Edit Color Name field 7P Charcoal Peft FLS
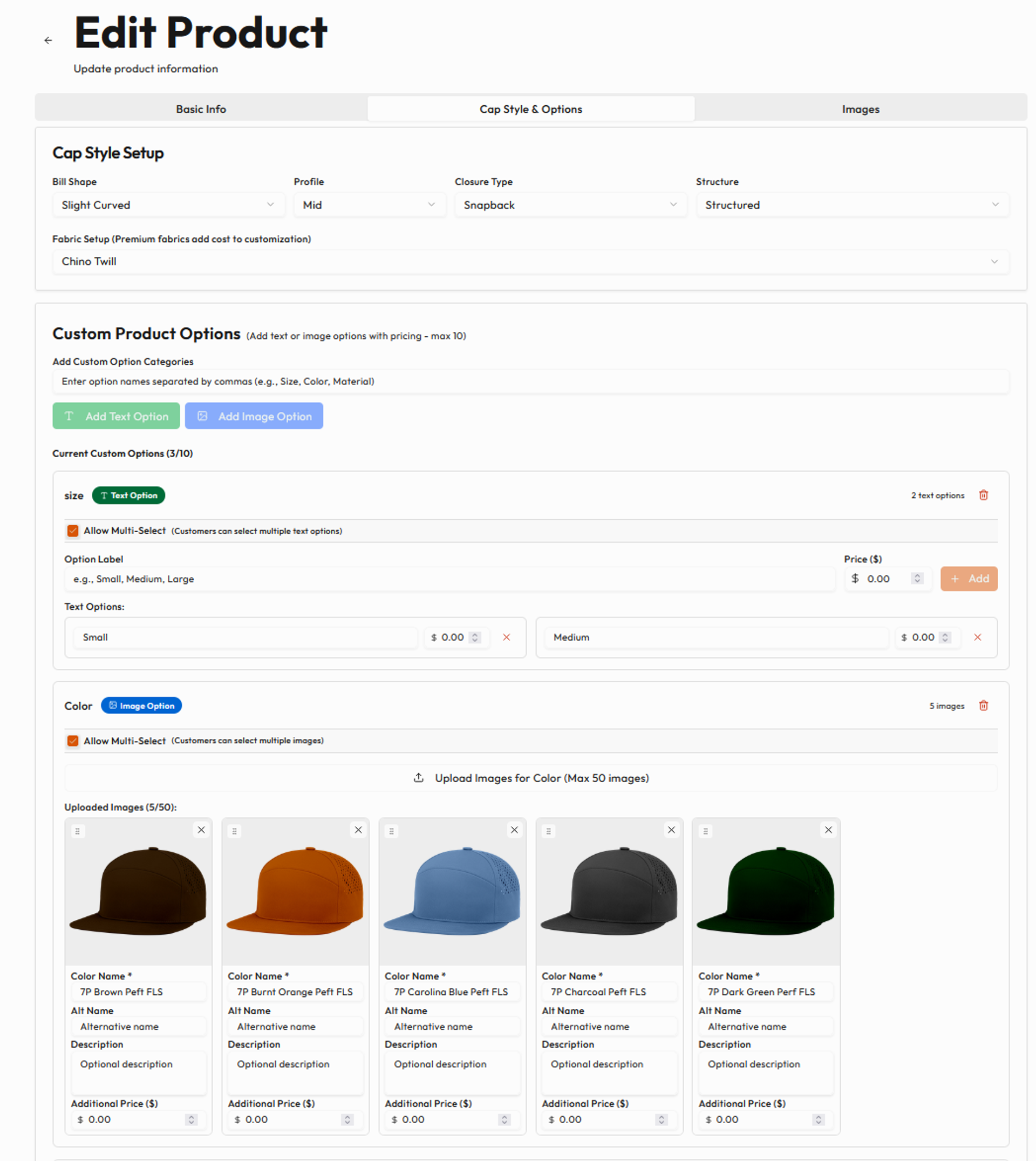The height and width of the screenshot is (1161, 1036). [x=610, y=992]
